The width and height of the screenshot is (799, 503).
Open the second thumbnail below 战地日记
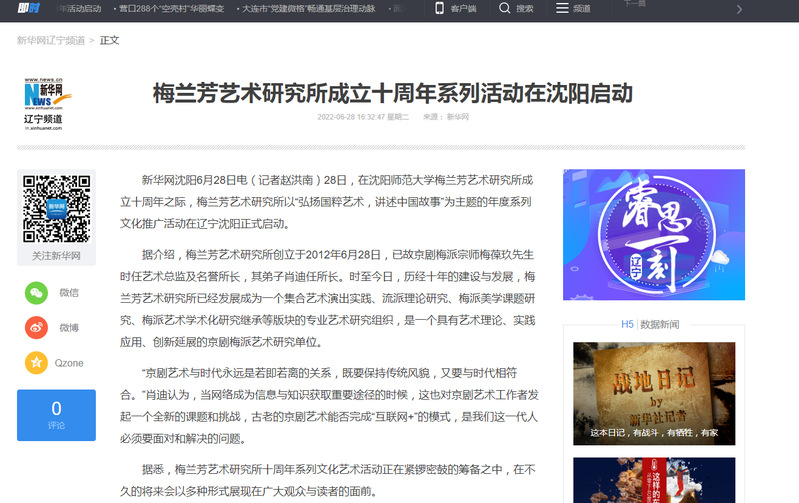click(654, 480)
